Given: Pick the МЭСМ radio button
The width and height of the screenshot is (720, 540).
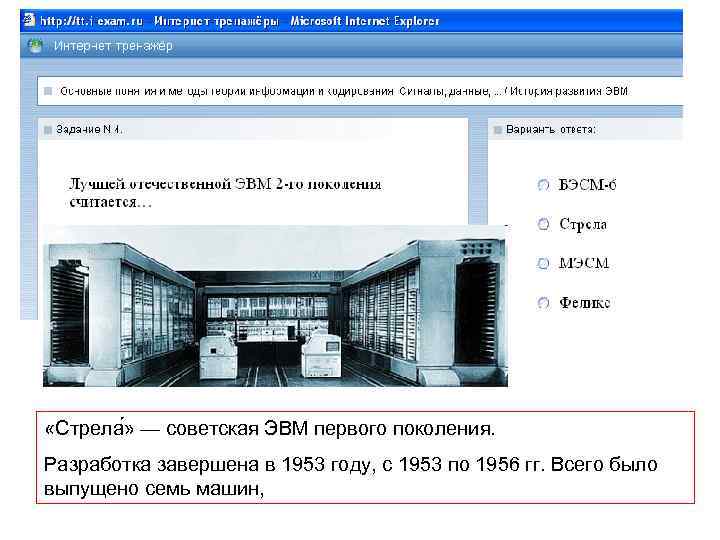Looking at the screenshot, I should coord(543,263).
